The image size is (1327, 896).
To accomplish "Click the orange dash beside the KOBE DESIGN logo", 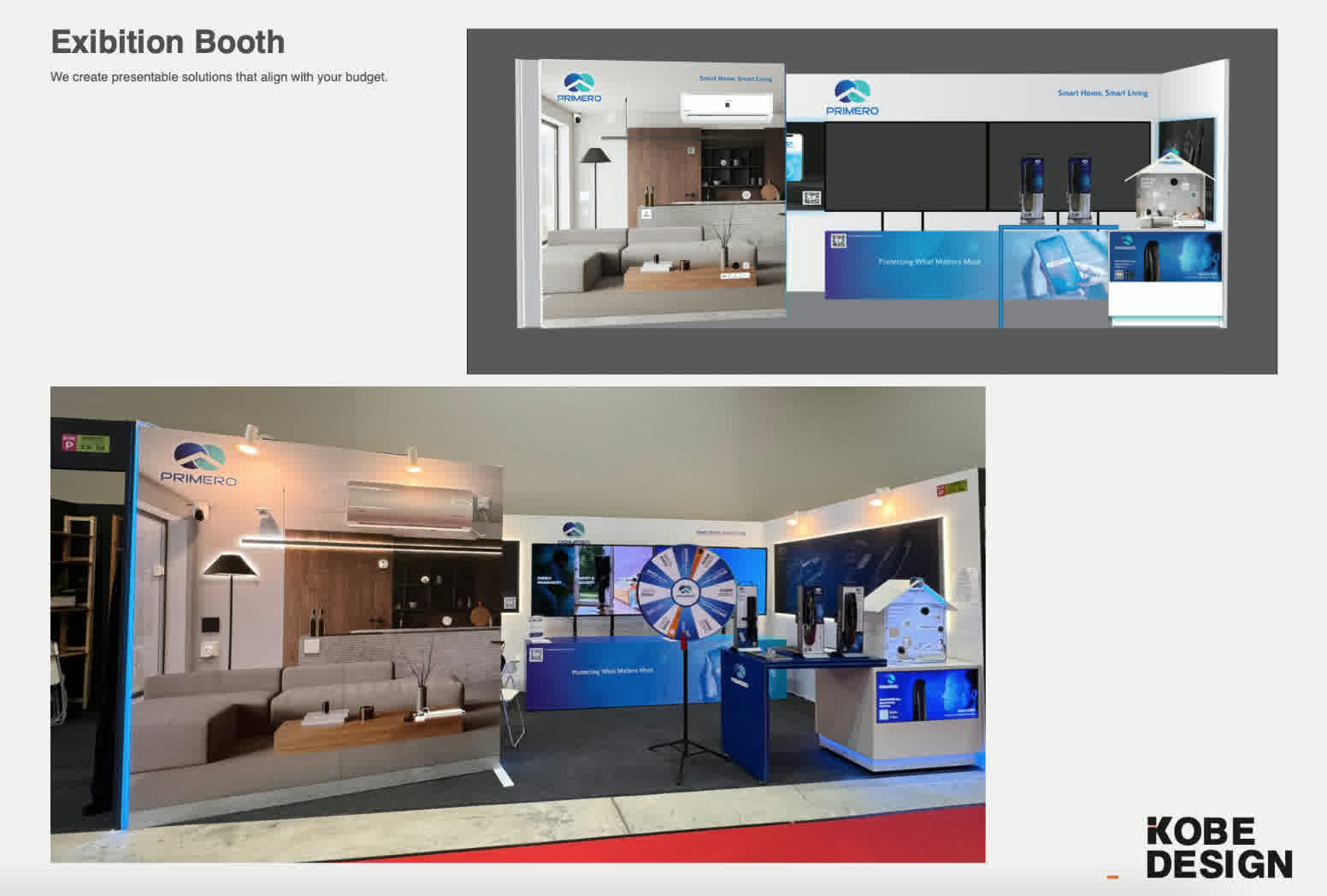I will pos(1112,876).
